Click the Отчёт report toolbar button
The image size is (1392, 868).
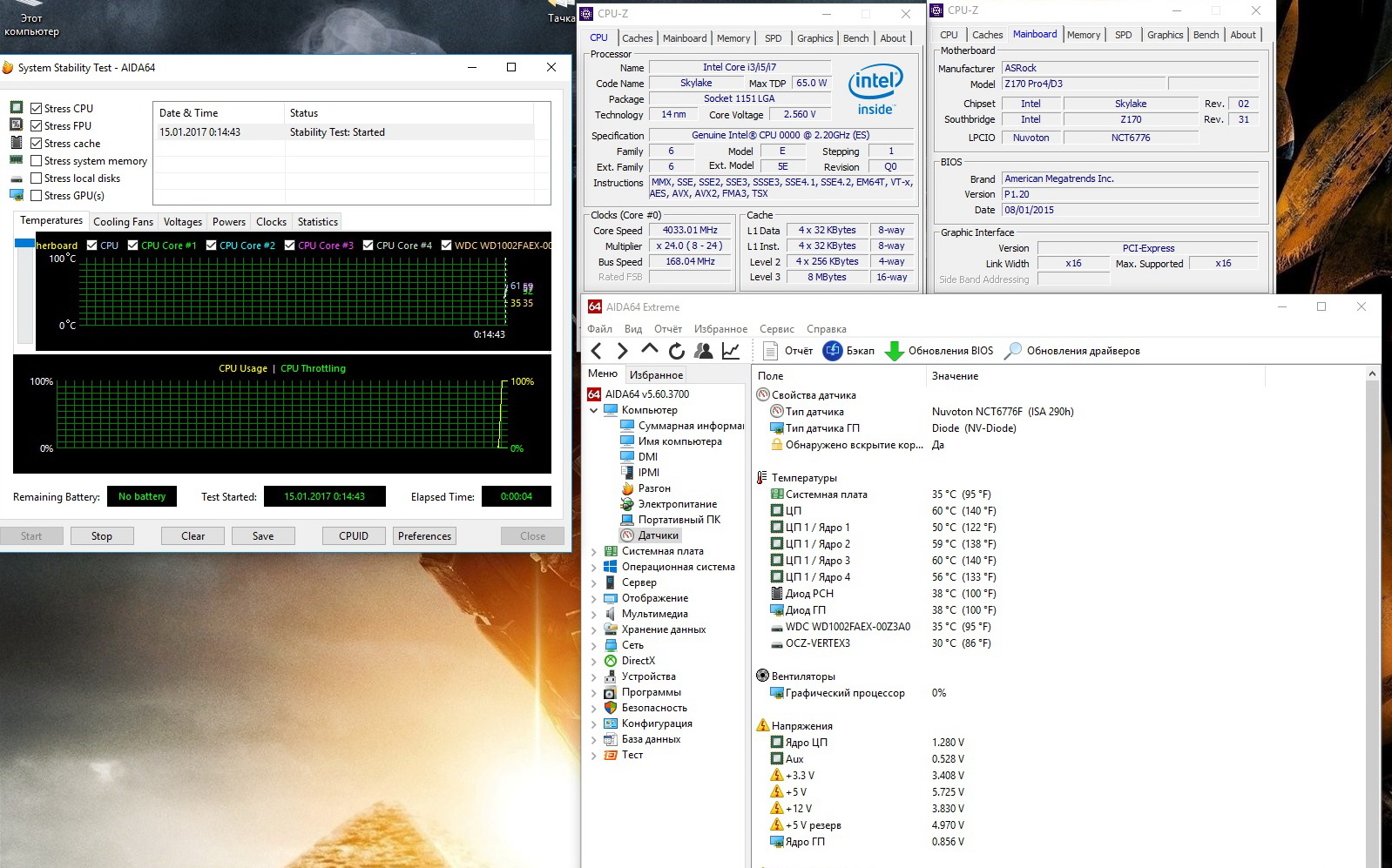[x=788, y=351]
